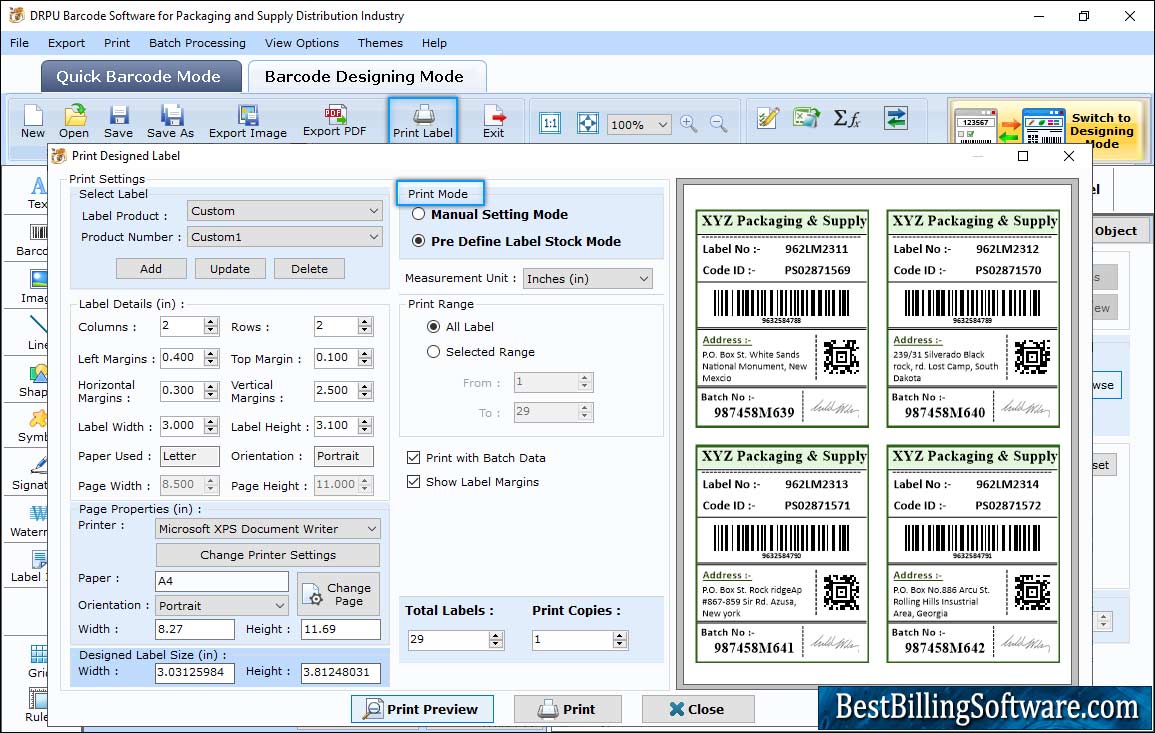This screenshot has height=733, width=1155.
Task: Click the zoom out magnifier icon
Action: click(x=719, y=123)
